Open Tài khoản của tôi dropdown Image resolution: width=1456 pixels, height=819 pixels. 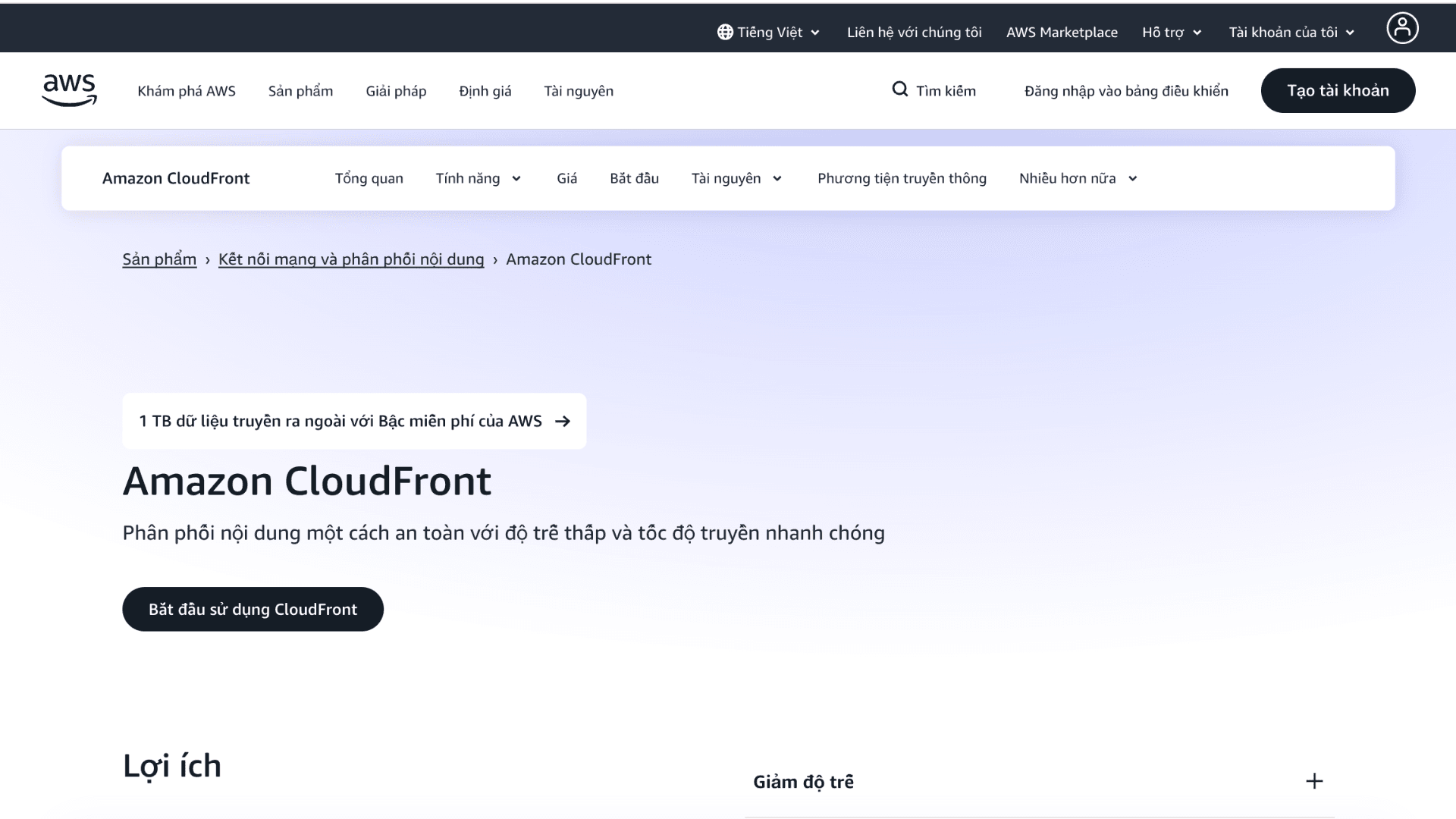[x=1291, y=32]
